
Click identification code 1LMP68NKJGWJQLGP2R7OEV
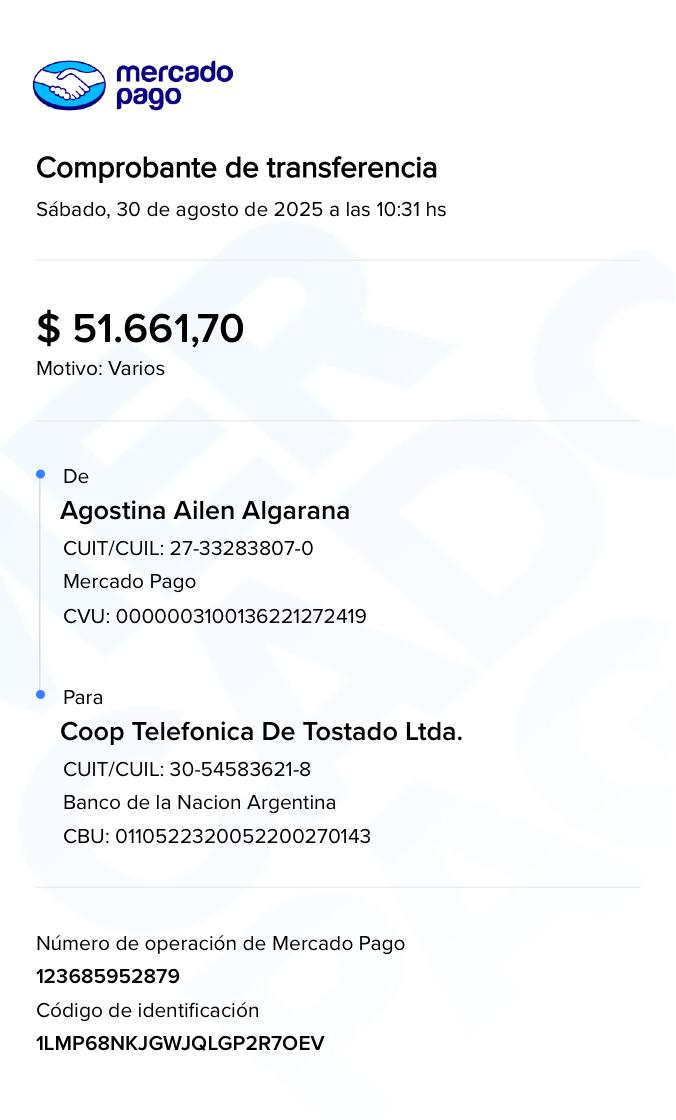click(x=180, y=1044)
